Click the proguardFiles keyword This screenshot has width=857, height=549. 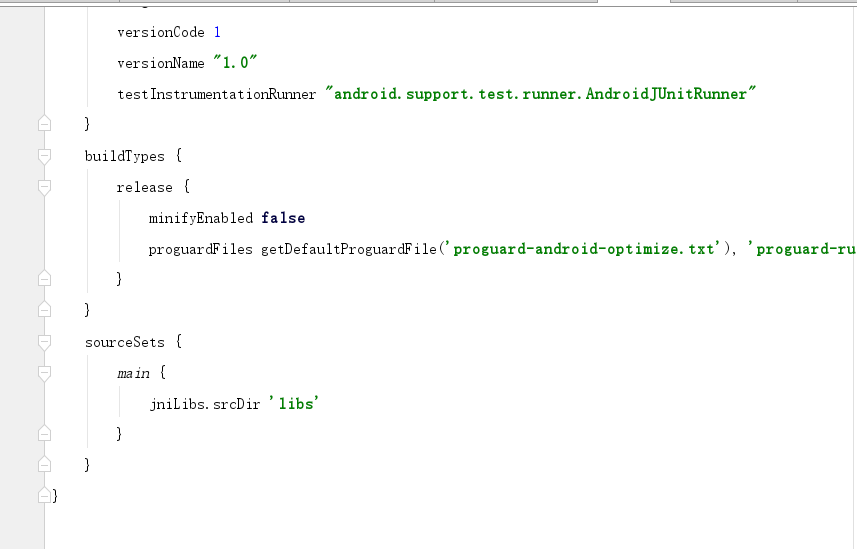[201, 249]
